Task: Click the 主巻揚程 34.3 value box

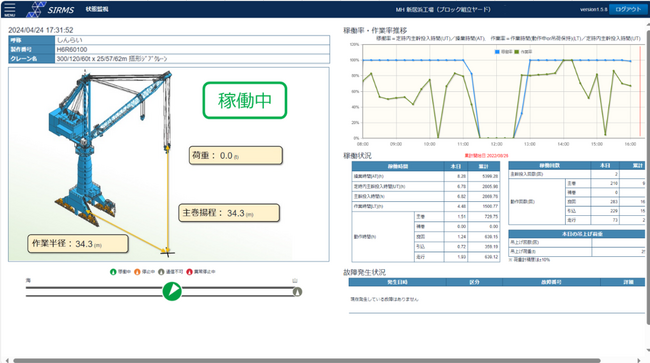Action: tap(229, 213)
